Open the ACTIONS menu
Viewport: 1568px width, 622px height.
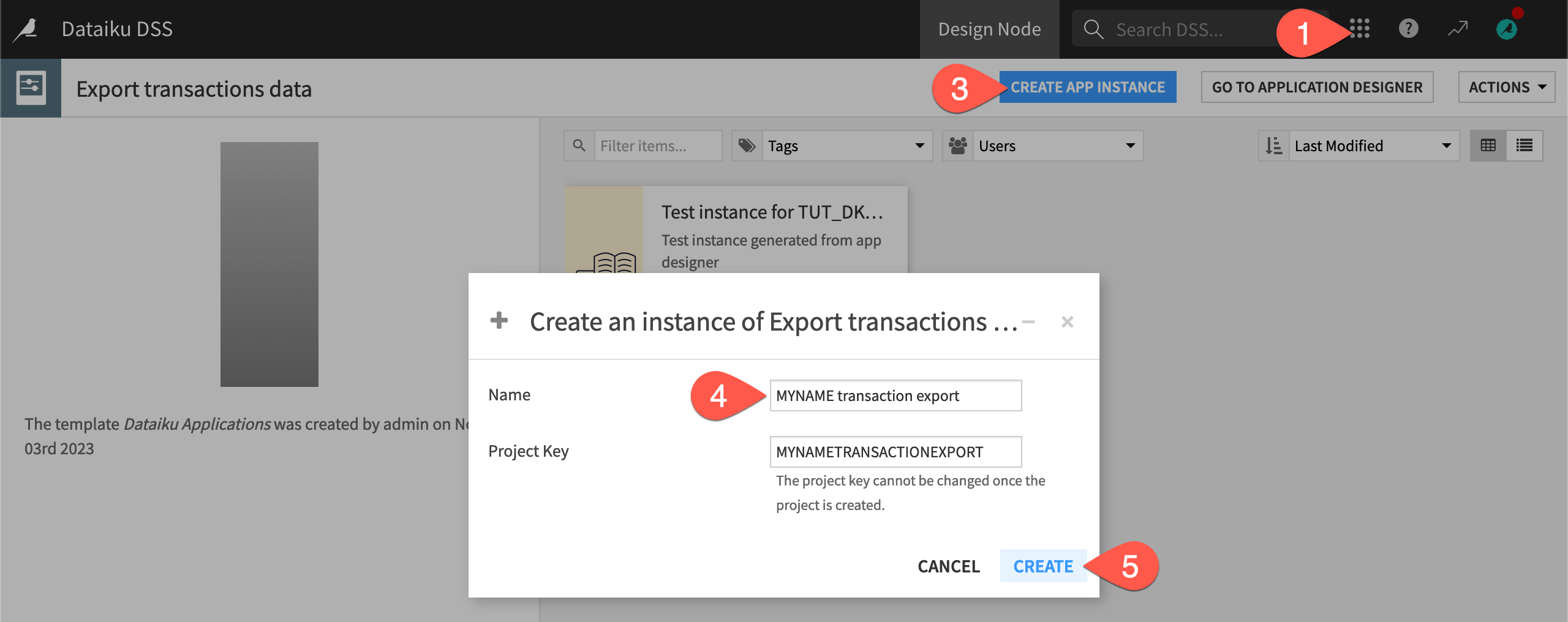[x=1506, y=87]
